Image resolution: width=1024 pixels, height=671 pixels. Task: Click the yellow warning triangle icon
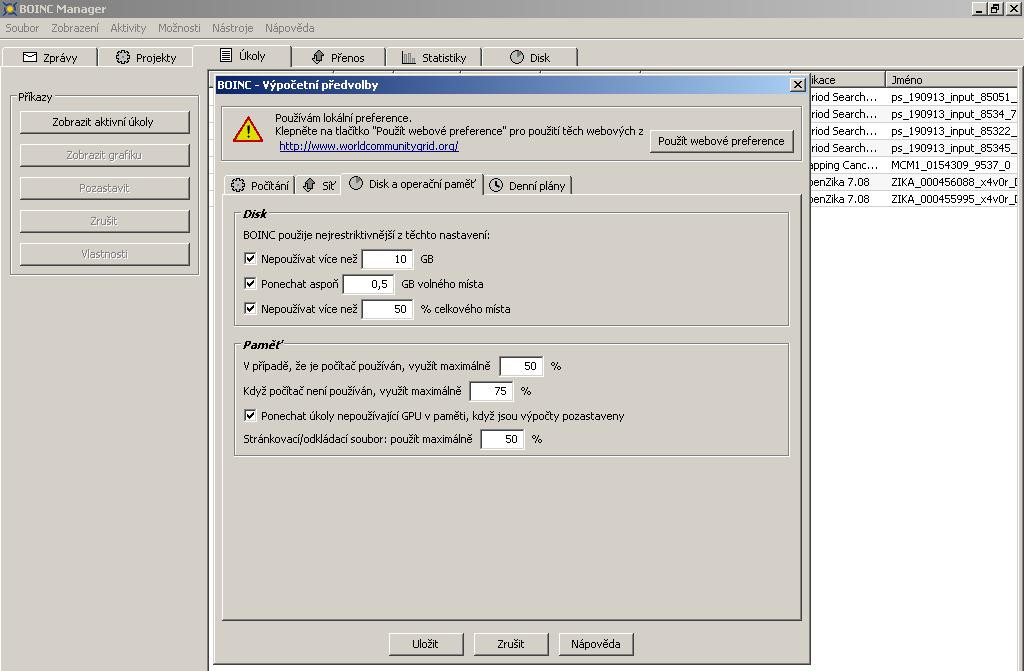tap(248, 129)
